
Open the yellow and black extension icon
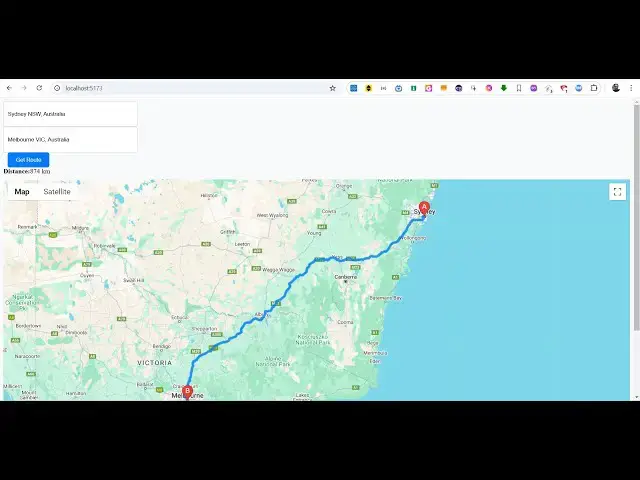(x=369, y=88)
